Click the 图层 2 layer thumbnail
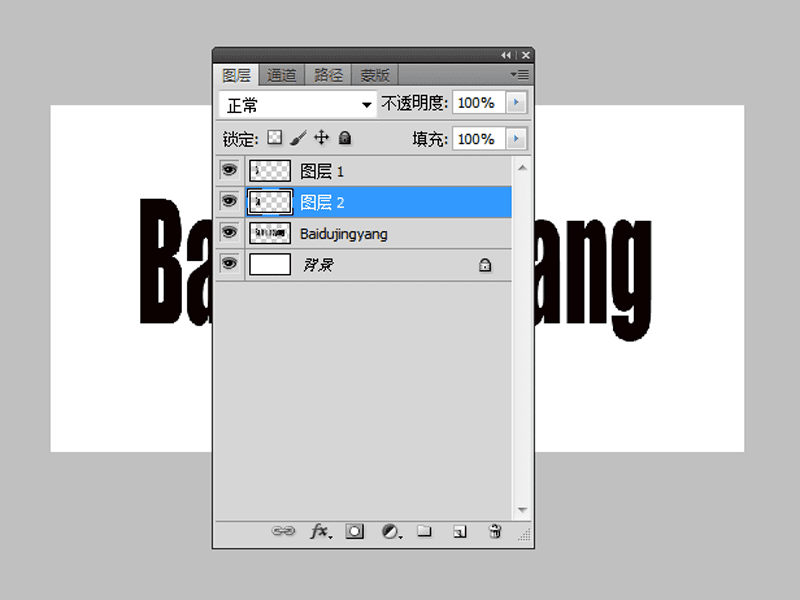Screen dimensions: 800x600 tap(270, 202)
